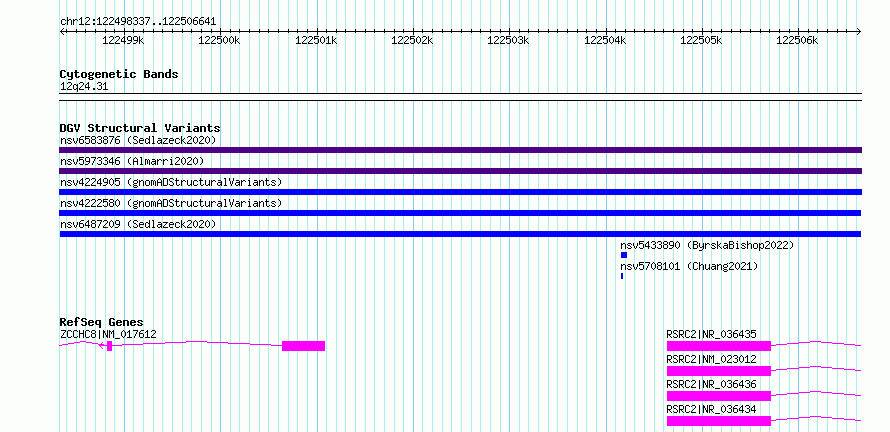Select the blue bar under nsv4224905

point(460,192)
